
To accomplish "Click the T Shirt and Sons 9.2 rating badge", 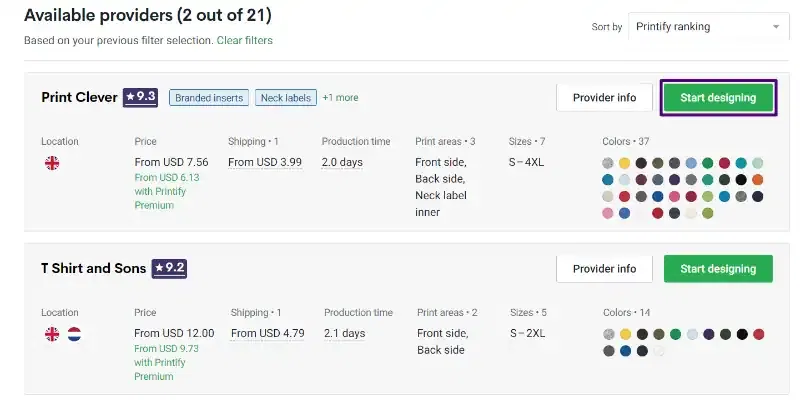I will [x=169, y=268].
